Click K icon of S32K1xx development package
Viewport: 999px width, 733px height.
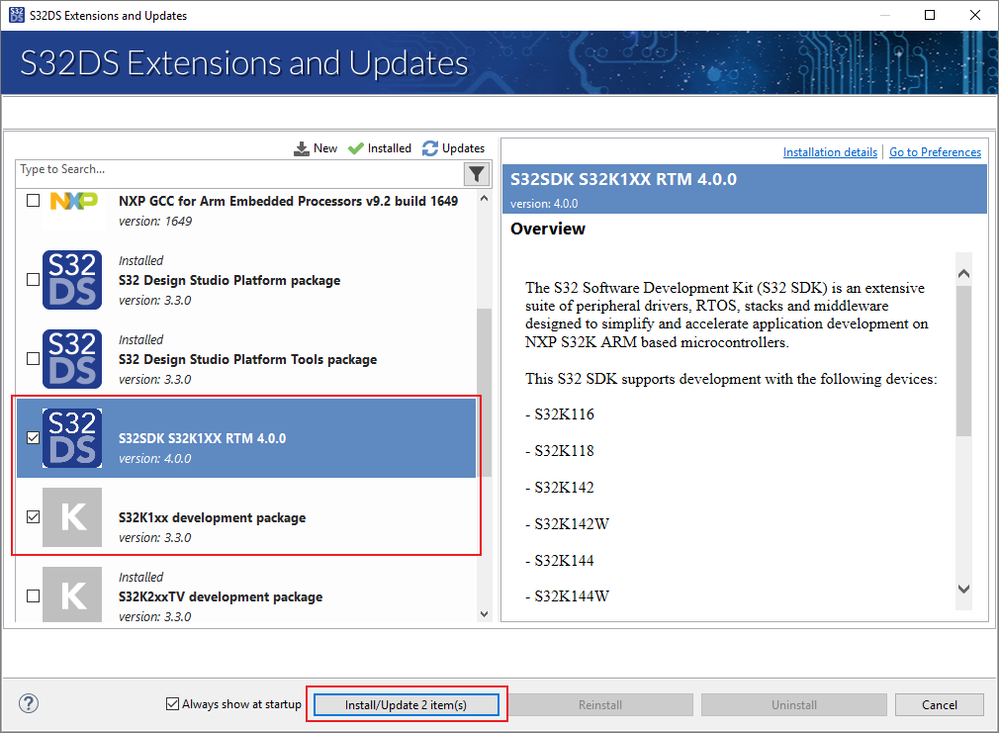tap(72, 517)
